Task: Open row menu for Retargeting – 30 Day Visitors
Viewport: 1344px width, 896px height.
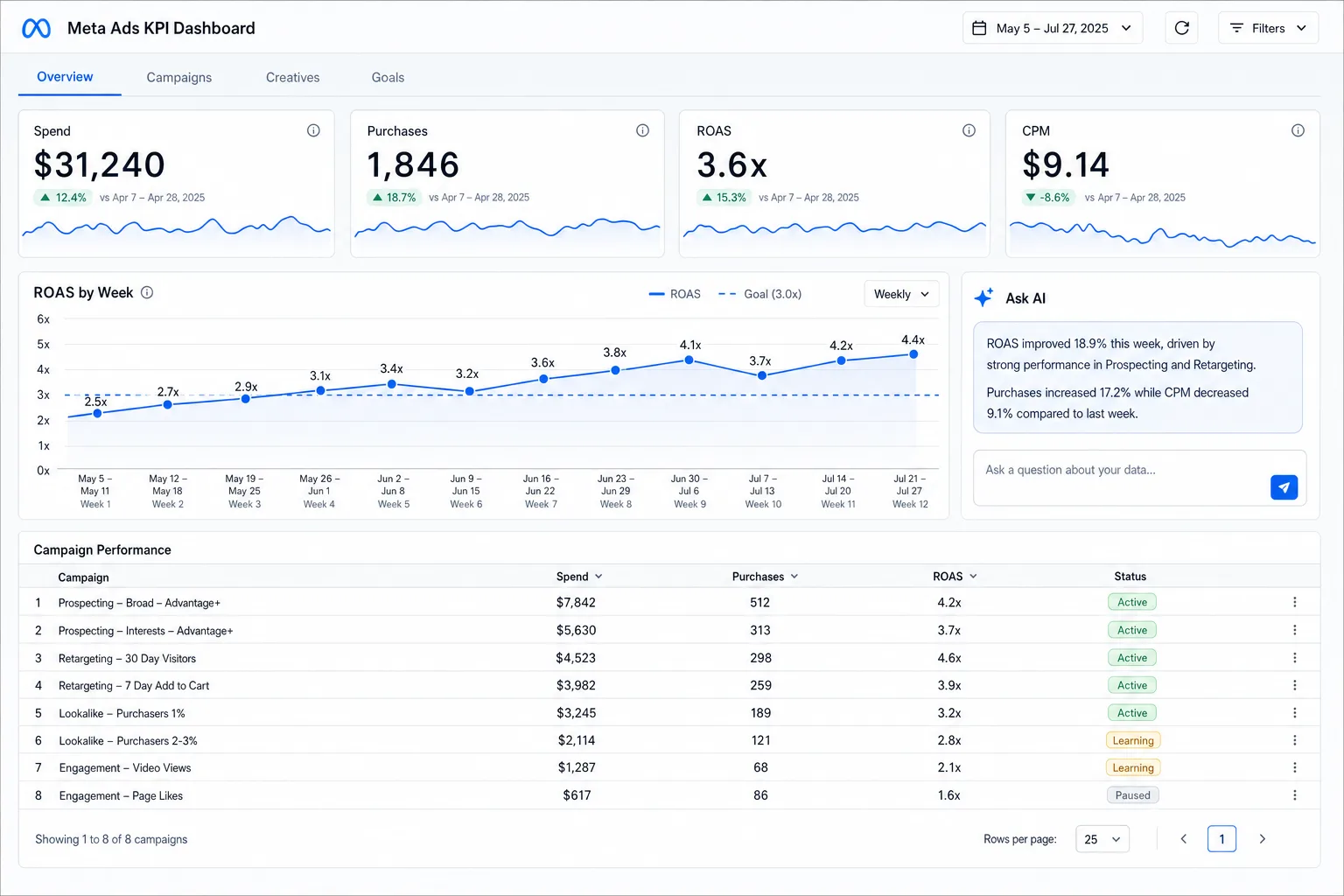Action: (x=1295, y=658)
